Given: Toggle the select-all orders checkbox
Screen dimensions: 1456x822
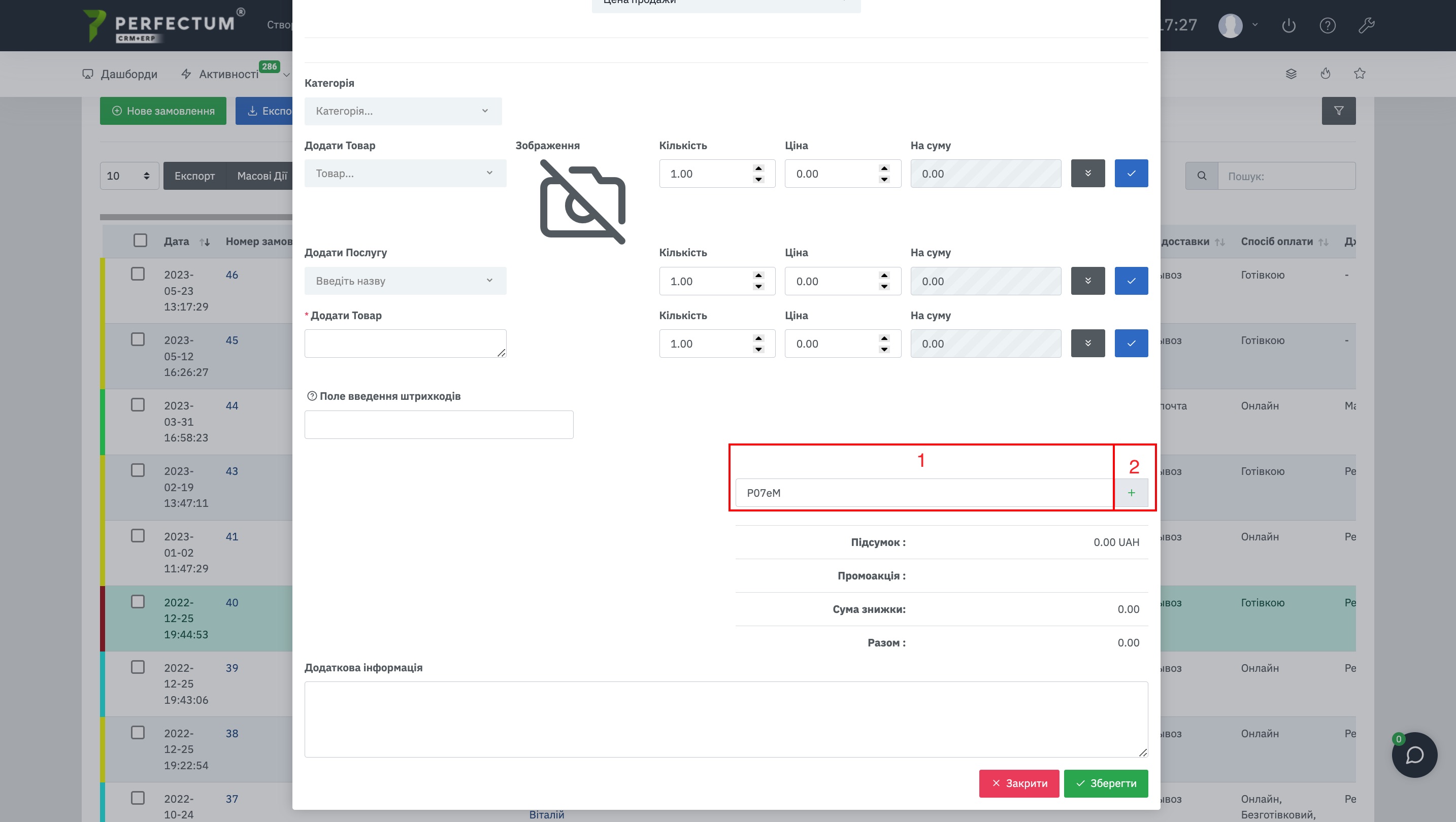Looking at the screenshot, I should click(x=140, y=240).
